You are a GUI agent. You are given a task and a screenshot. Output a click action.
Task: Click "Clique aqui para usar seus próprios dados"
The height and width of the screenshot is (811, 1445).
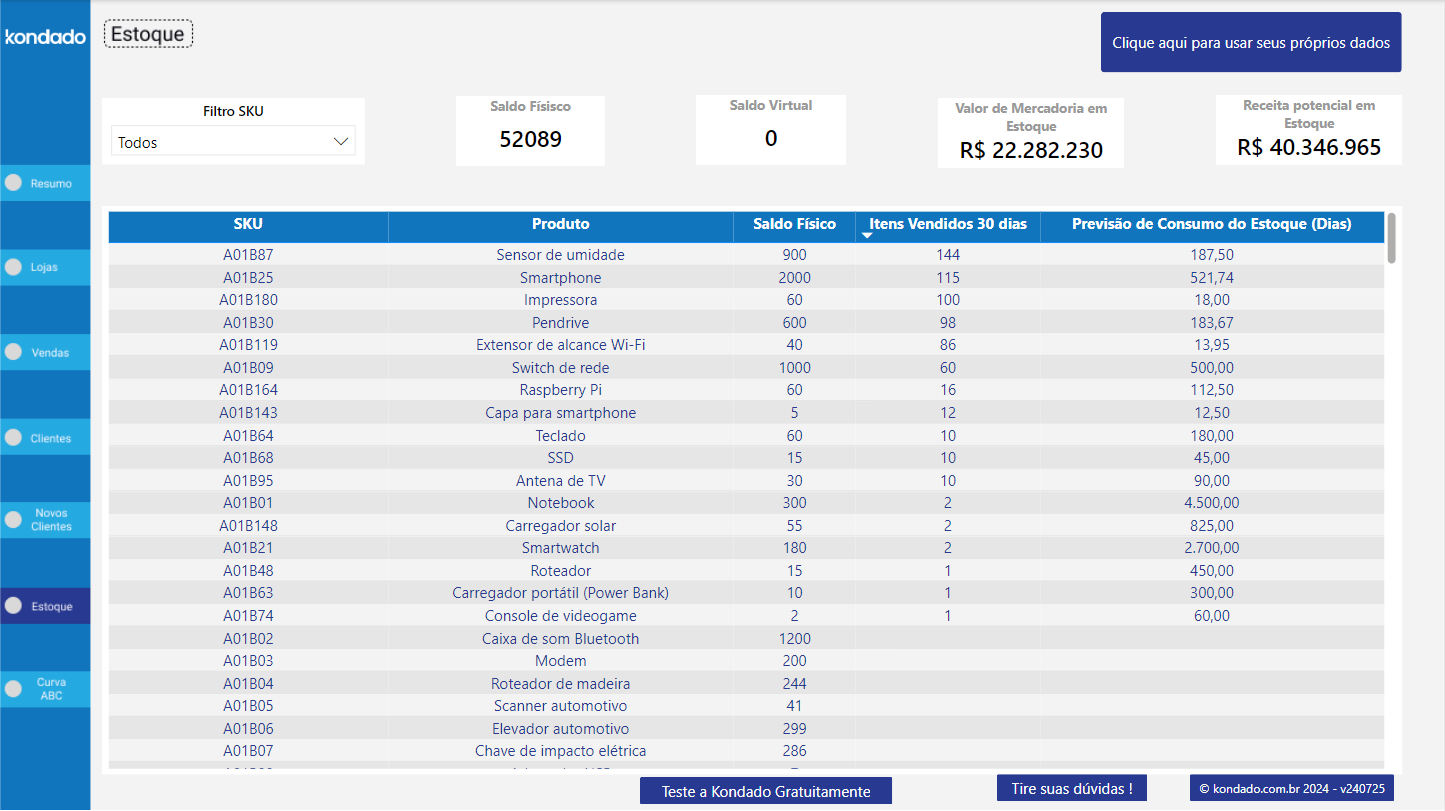[x=1250, y=43]
